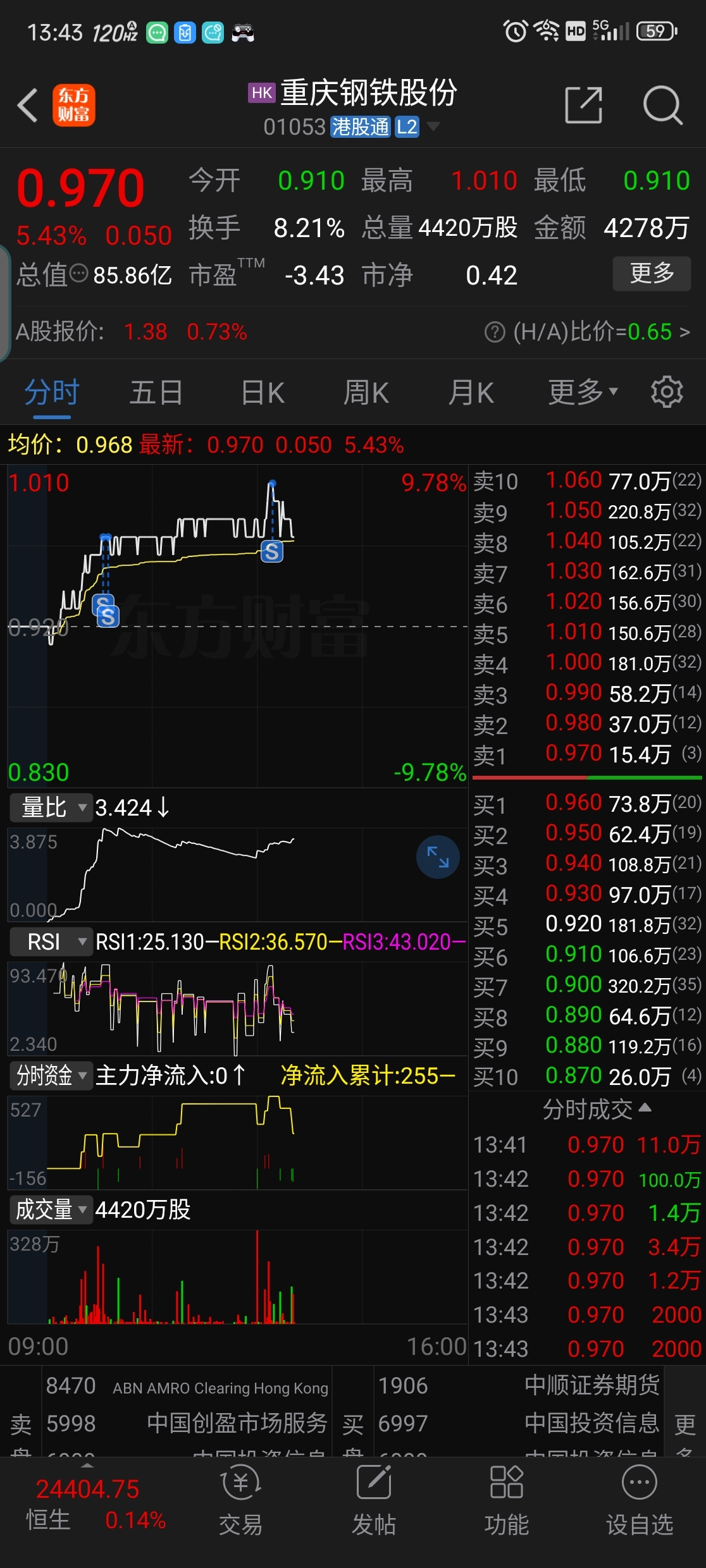Open A股报价 1.38 link

[132, 332]
